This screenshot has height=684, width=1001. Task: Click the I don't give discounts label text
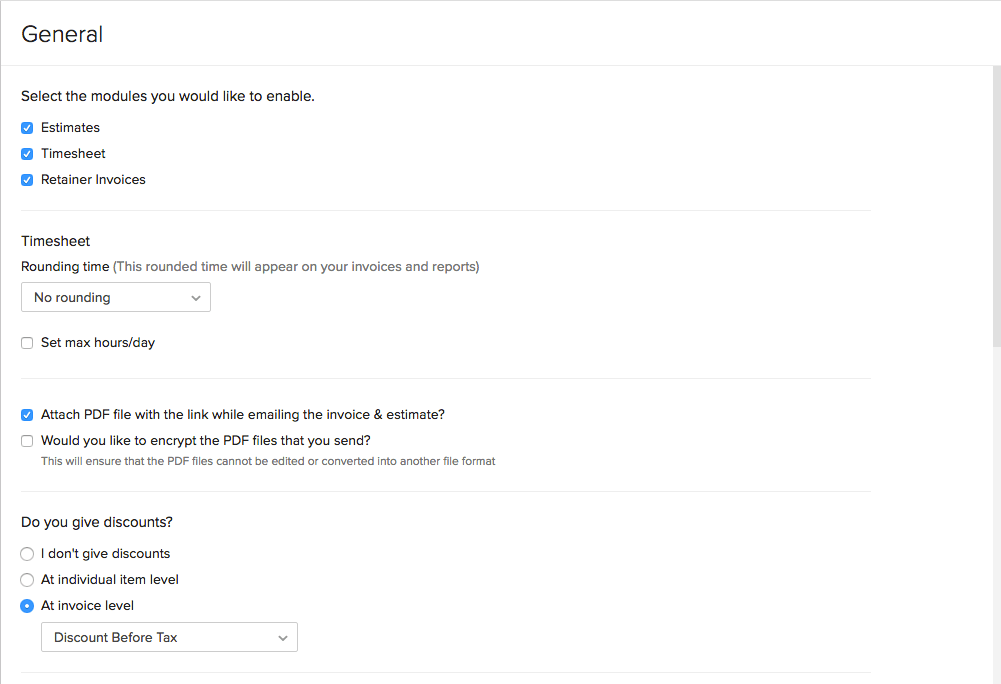(106, 554)
